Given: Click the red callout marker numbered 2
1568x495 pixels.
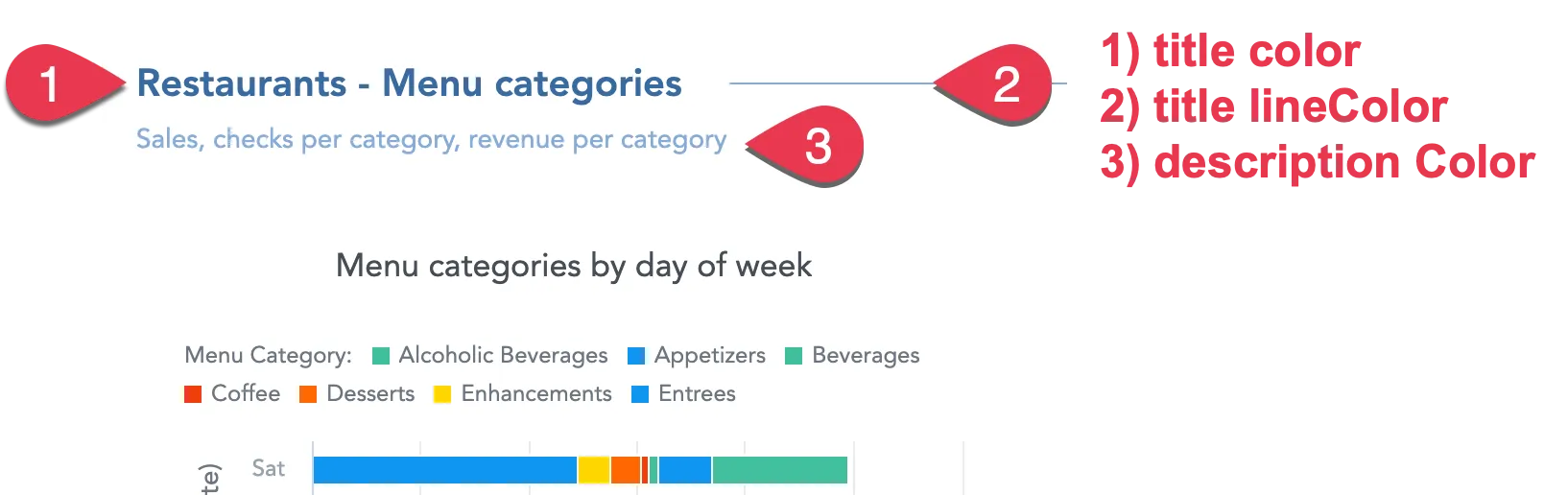Looking at the screenshot, I should point(1005,84).
